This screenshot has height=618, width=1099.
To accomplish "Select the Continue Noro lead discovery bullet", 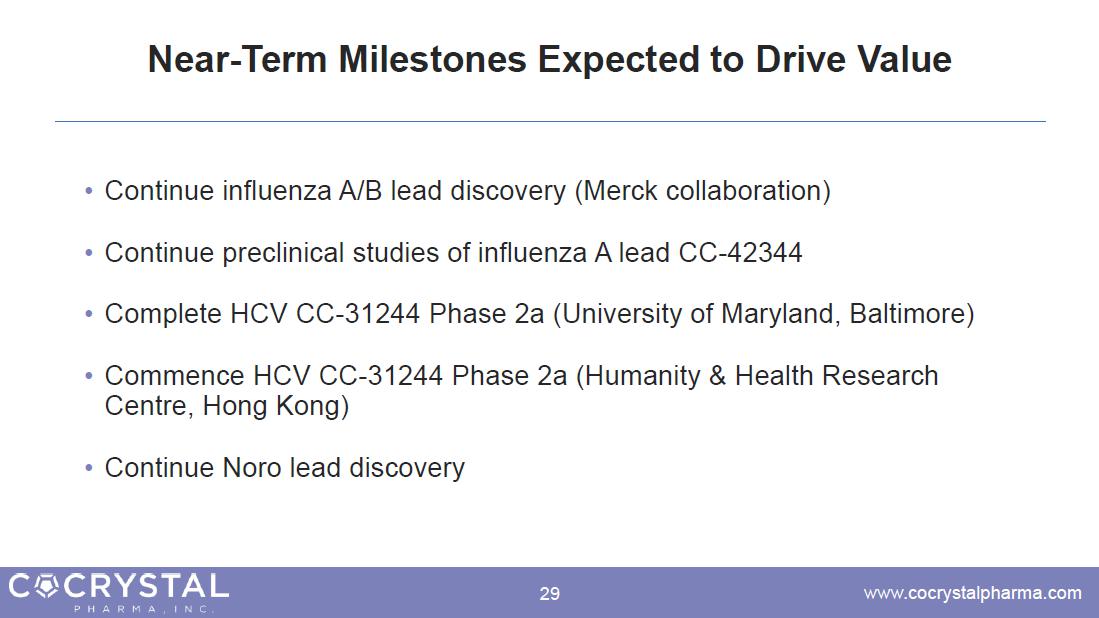I will (285, 467).
